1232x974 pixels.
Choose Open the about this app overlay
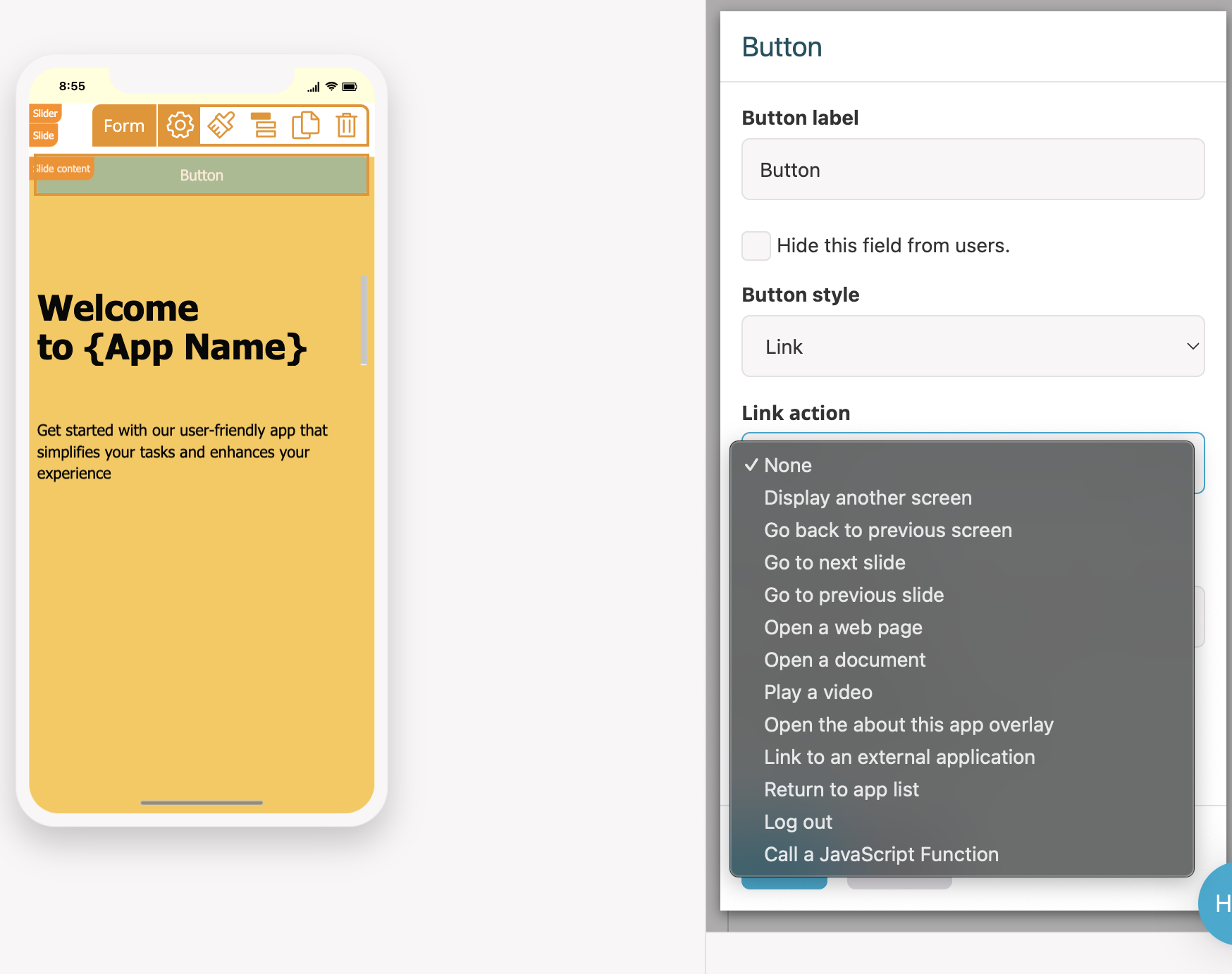coord(962,725)
